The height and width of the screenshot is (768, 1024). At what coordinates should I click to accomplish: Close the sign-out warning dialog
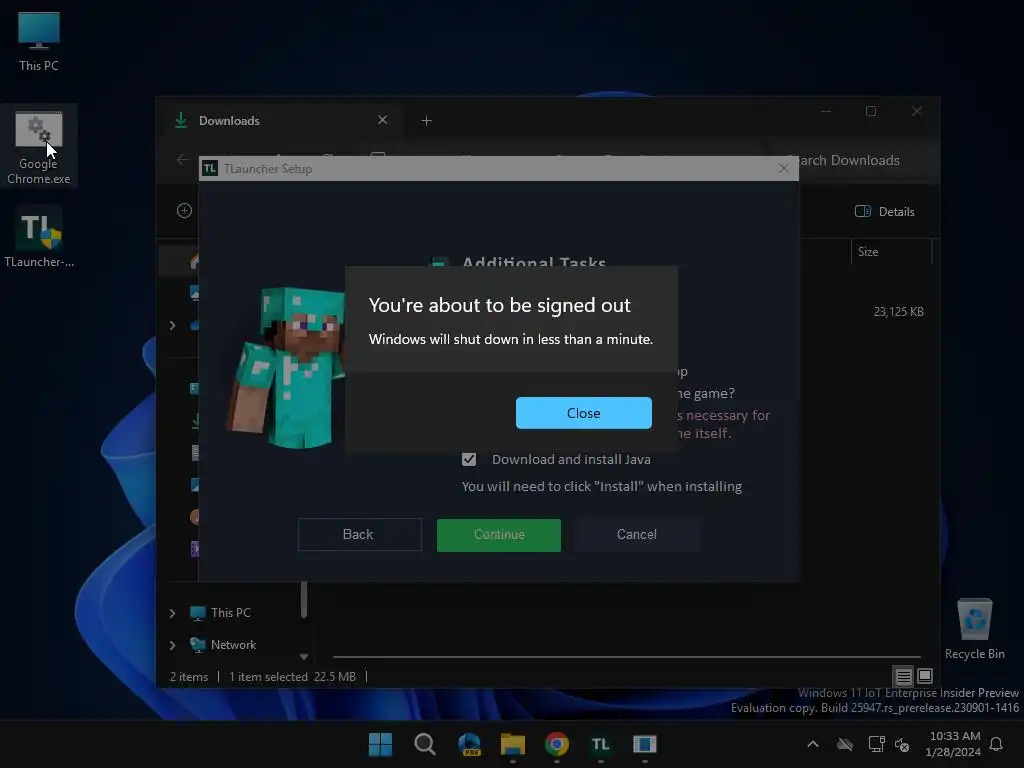pos(583,413)
